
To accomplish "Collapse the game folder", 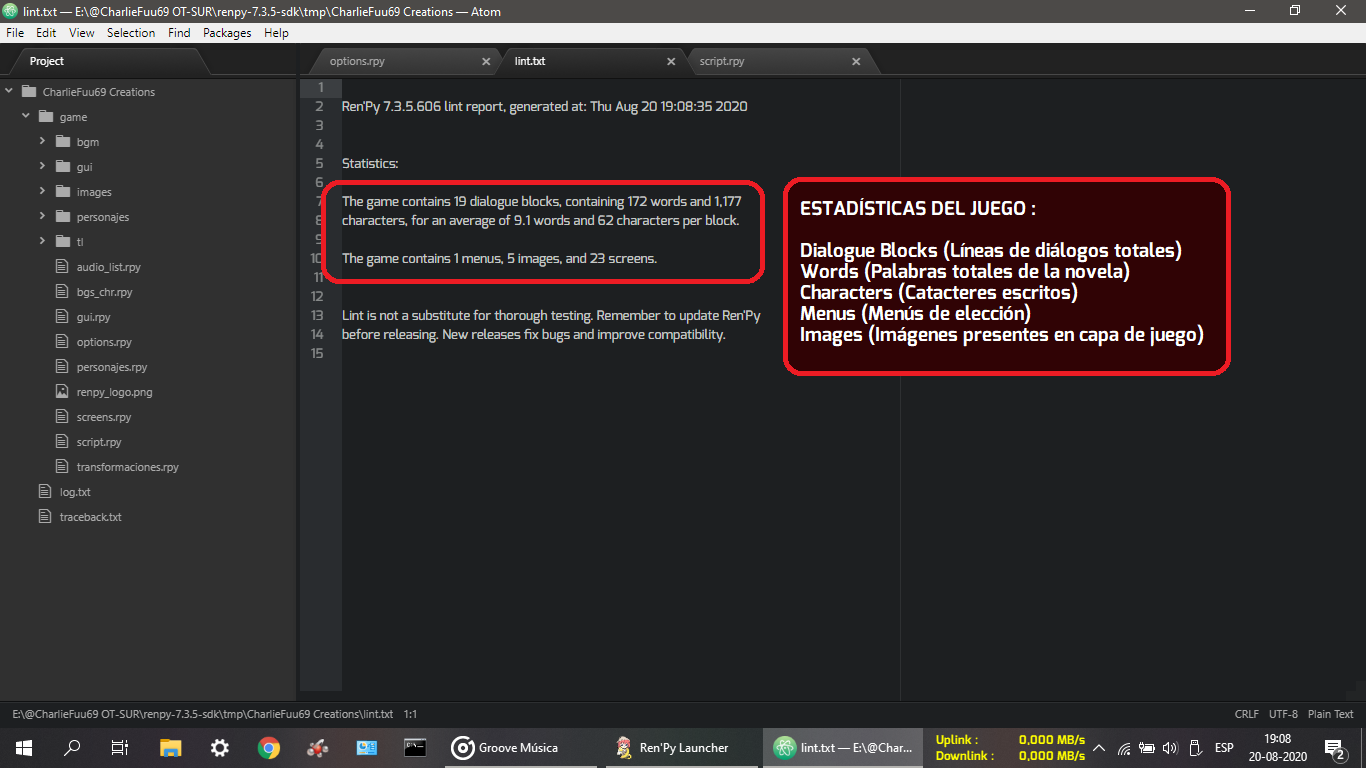I will click(x=26, y=117).
